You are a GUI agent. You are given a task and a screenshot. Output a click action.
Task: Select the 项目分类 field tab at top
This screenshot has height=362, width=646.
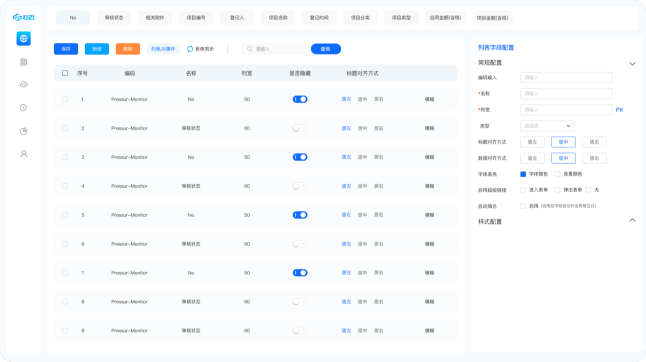click(360, 18)
